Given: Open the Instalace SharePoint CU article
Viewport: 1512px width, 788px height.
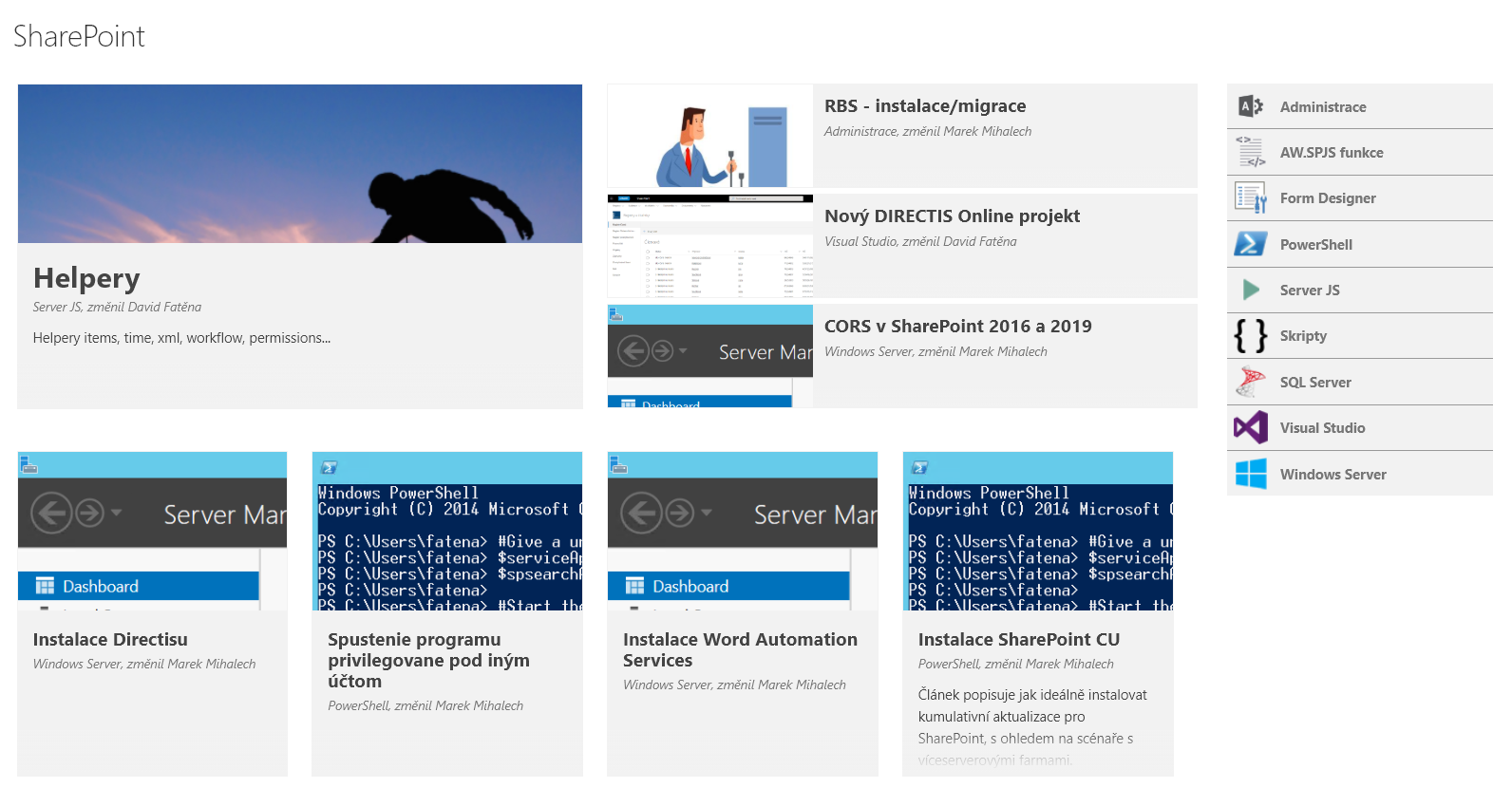Looking at the screenshot, I should click(x=1019, y=640).
